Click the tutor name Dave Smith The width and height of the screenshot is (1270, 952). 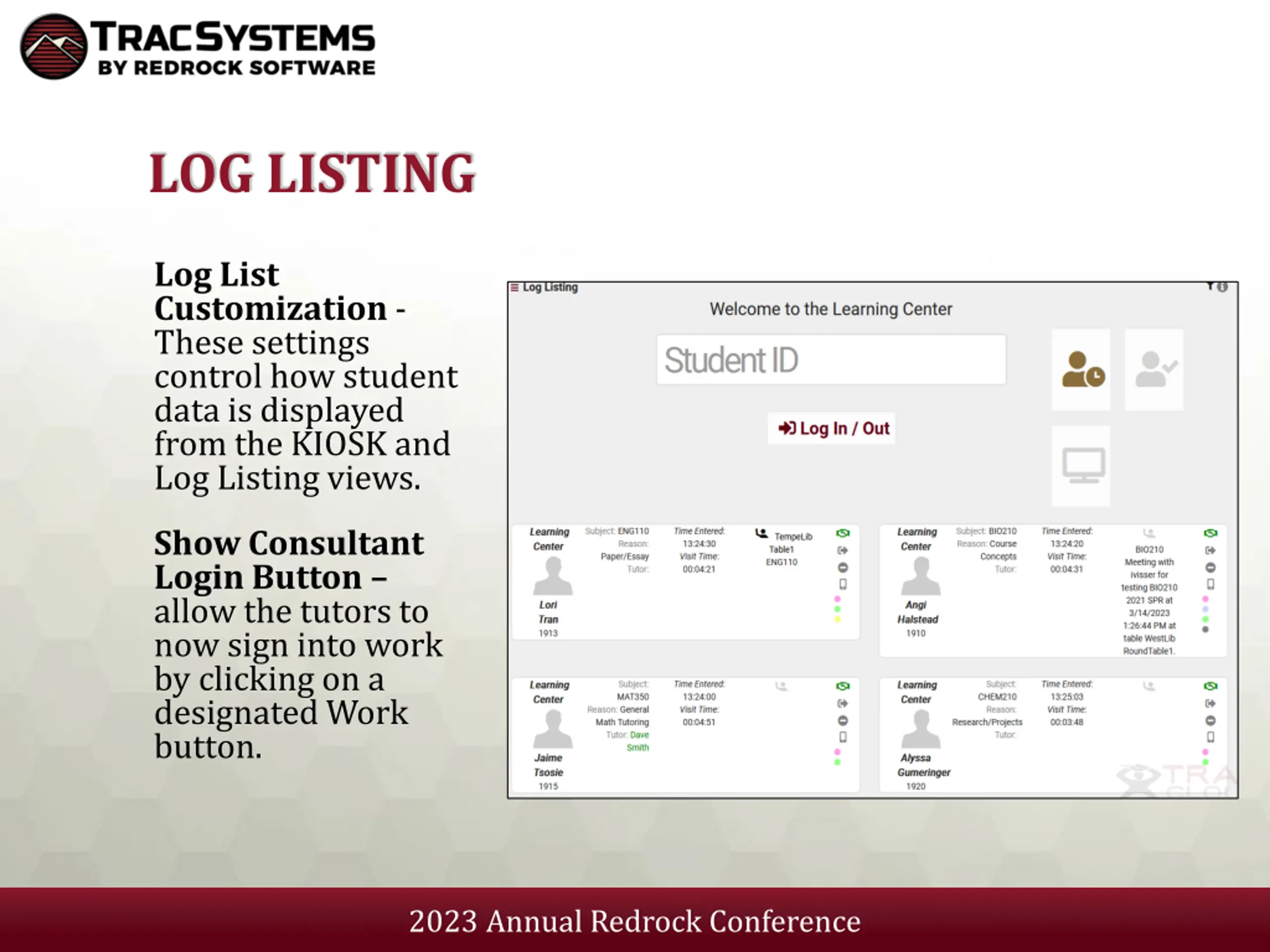pyautogui.click(x=638, y=741)
